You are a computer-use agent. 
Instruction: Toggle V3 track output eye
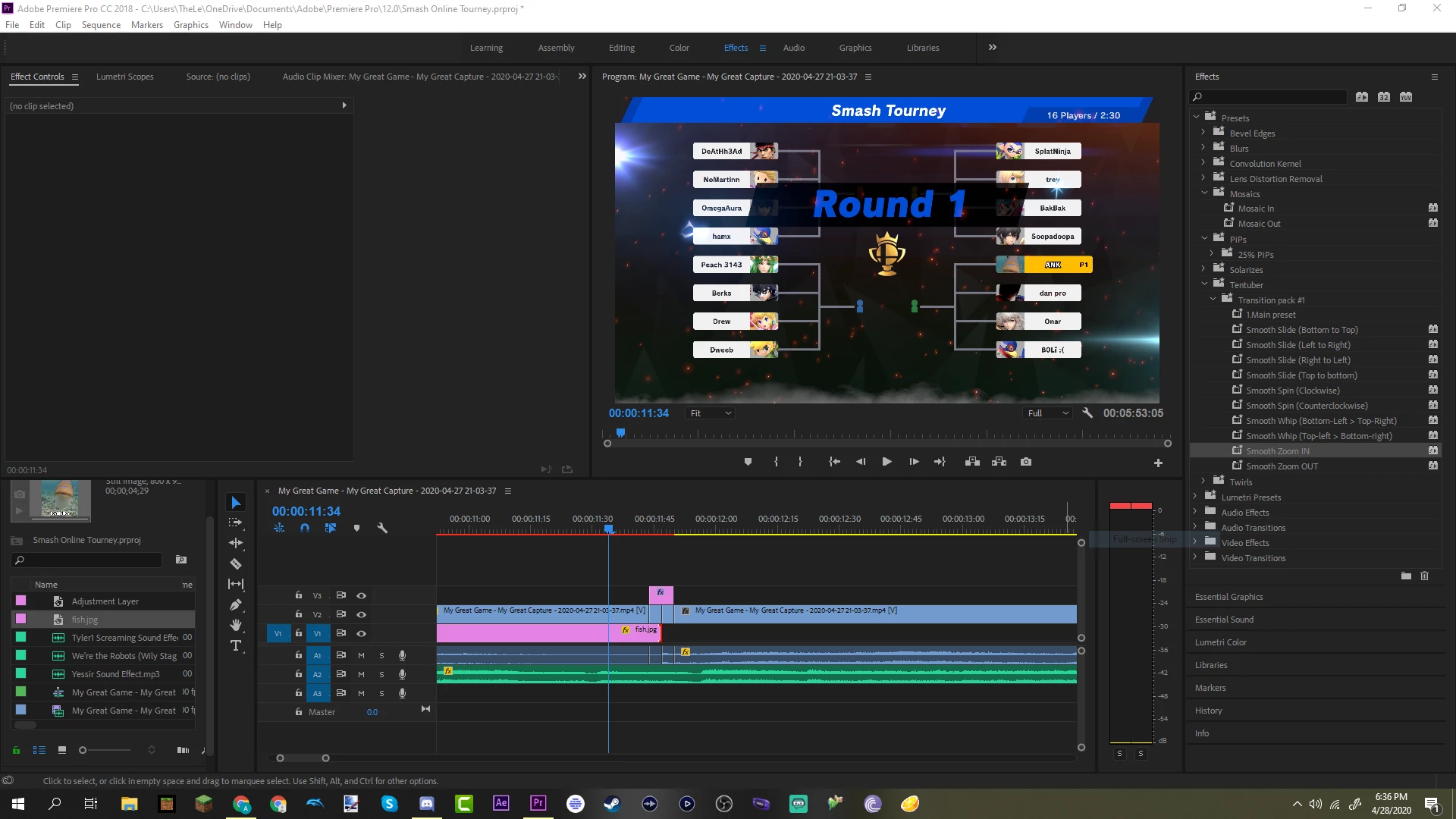coord(362,596)
